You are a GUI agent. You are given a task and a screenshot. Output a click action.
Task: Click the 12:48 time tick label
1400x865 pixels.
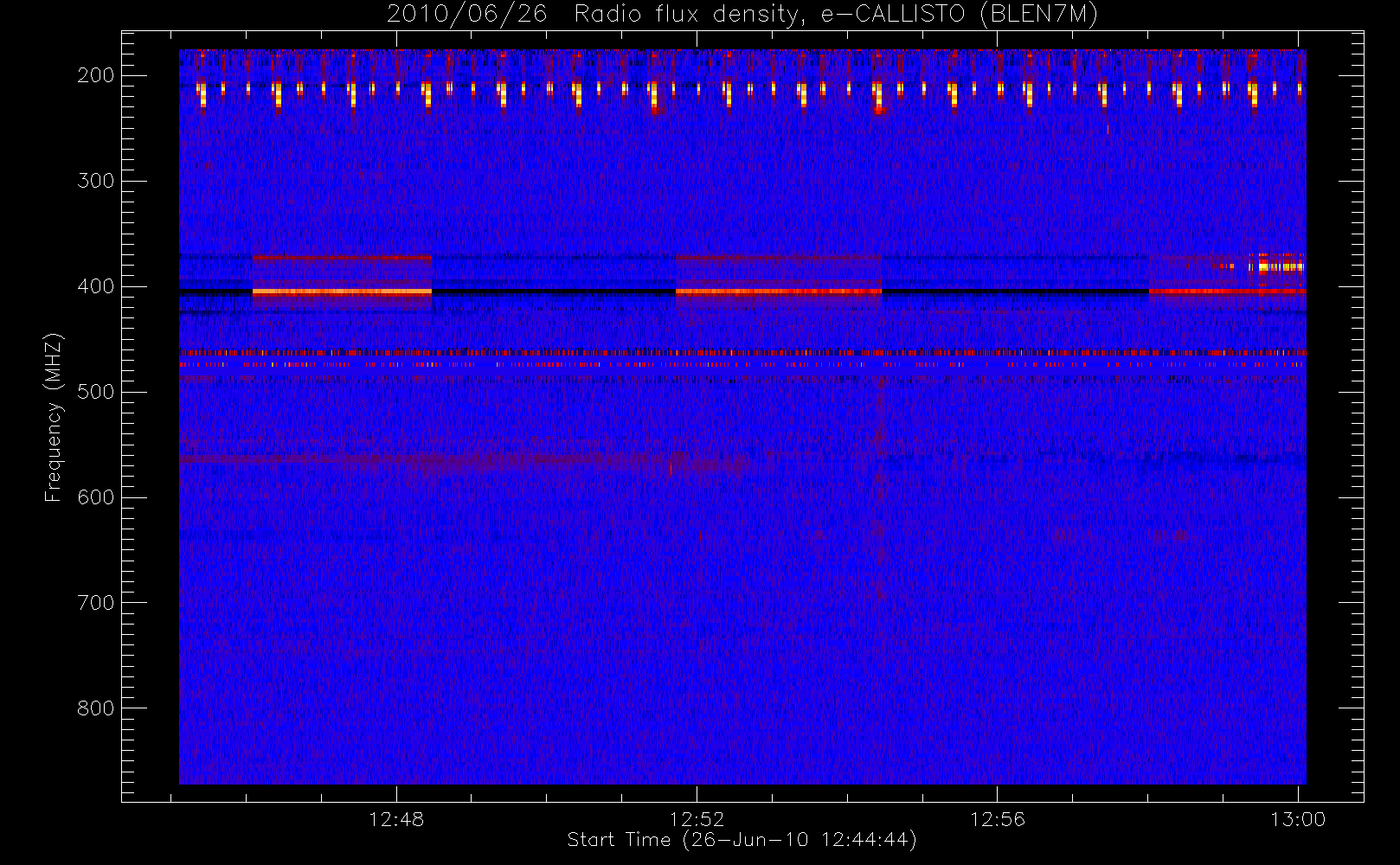[396, 819]
